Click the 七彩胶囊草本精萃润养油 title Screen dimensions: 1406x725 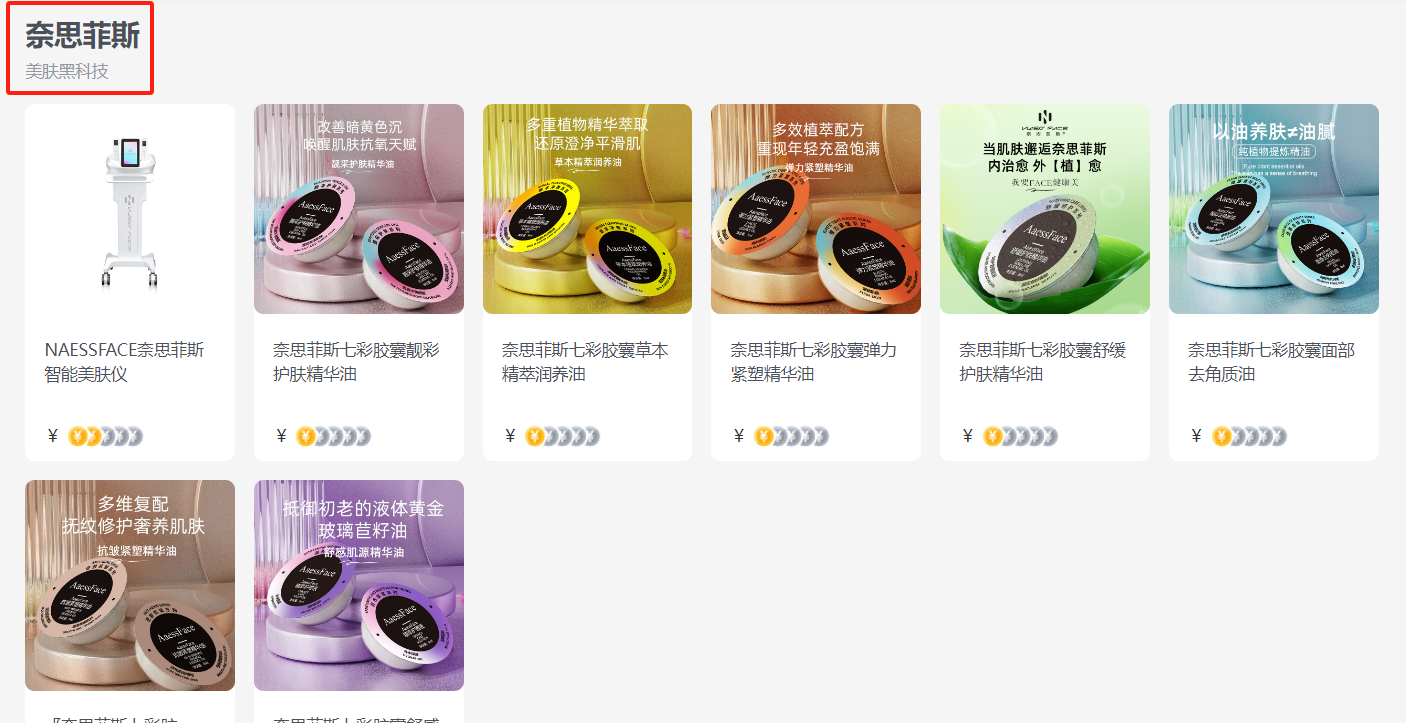tap(585, 362)
